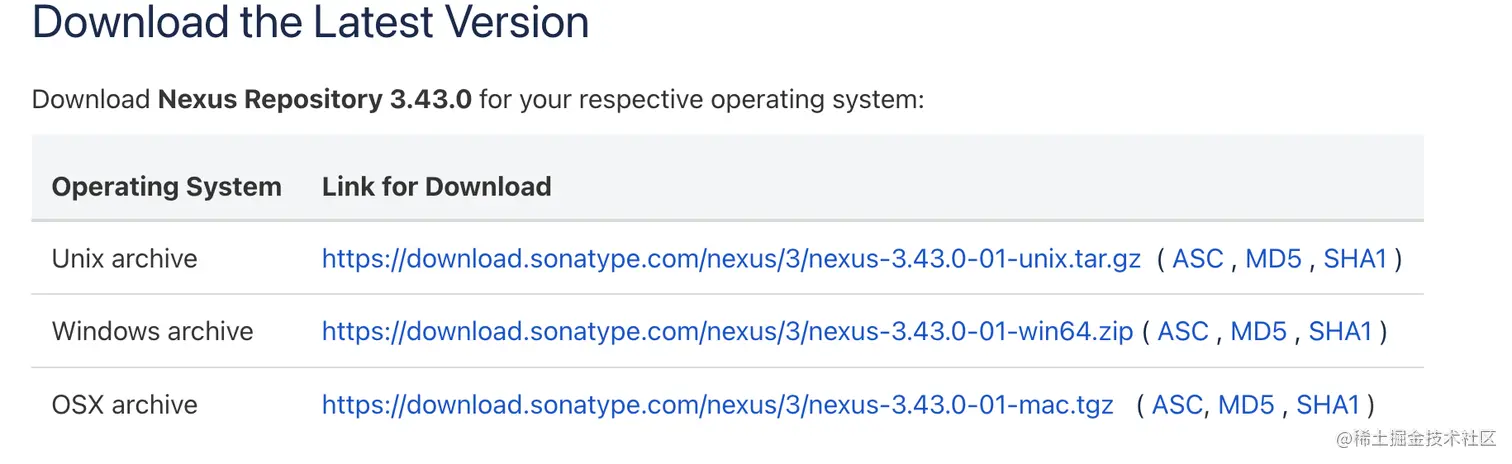The image size is (1512, 464).
Task: Open the OSX mac.tgz download link
Action: 717,405
